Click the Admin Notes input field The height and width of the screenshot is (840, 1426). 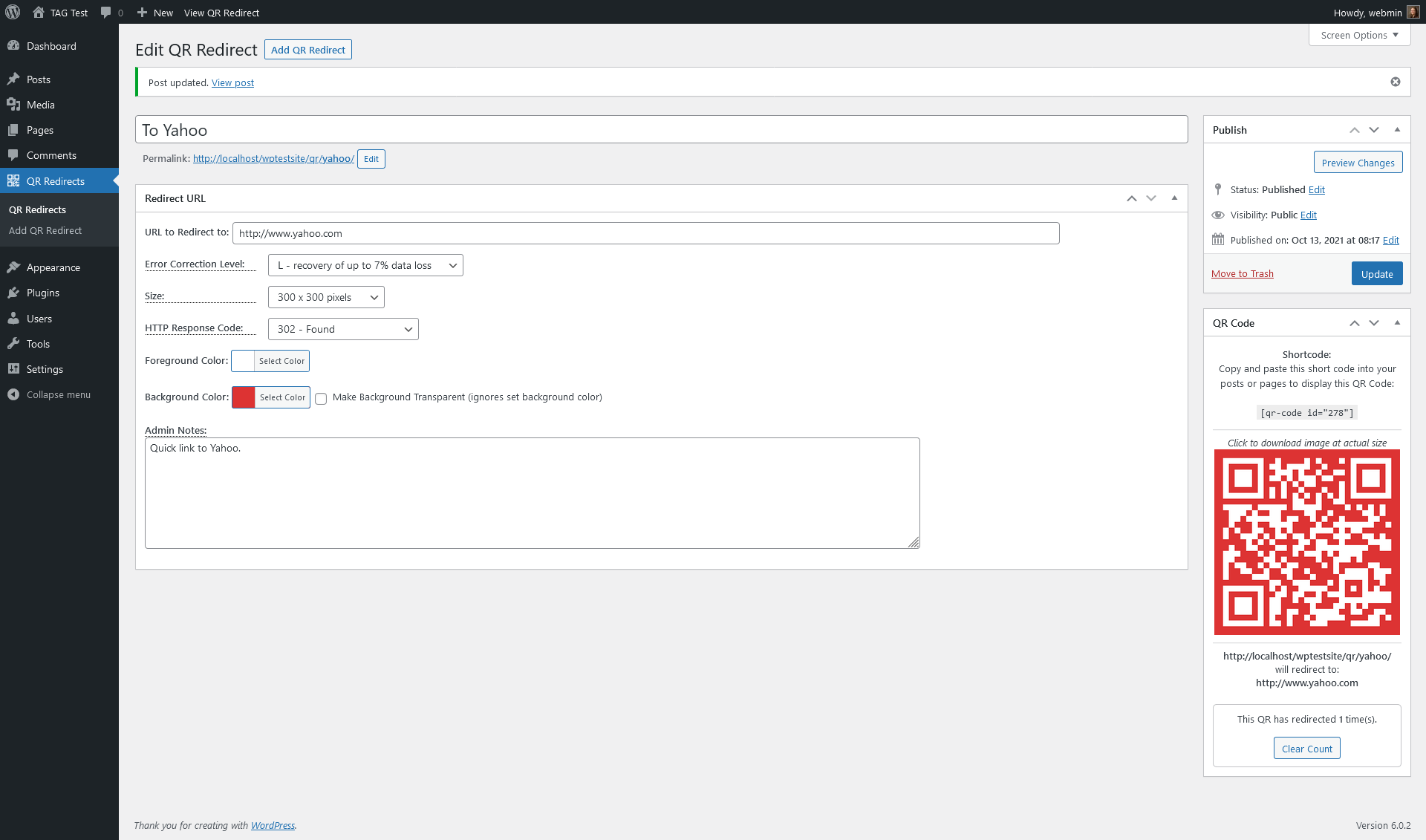(532, 492)
